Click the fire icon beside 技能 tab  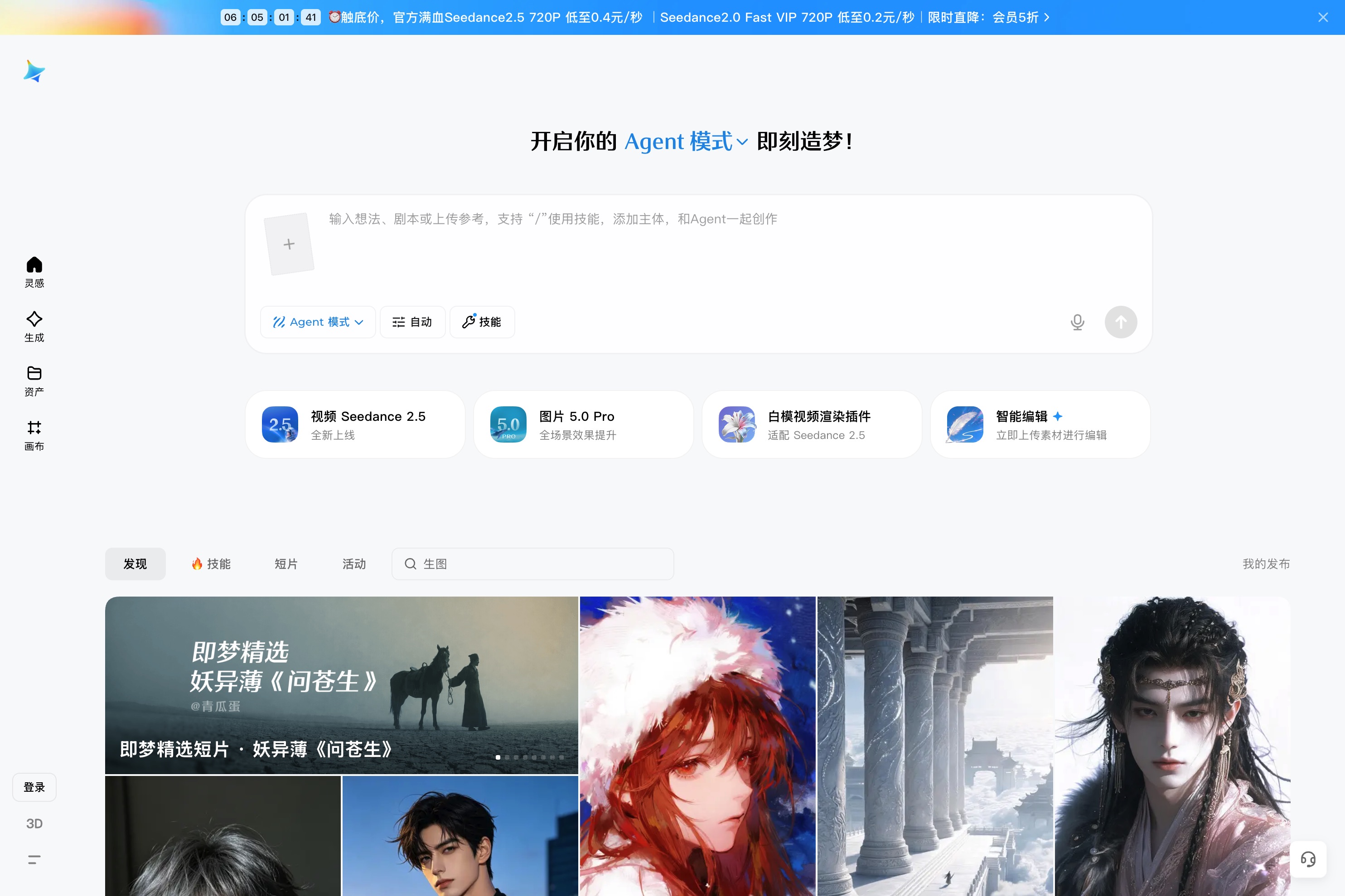(x=197, y=564)
